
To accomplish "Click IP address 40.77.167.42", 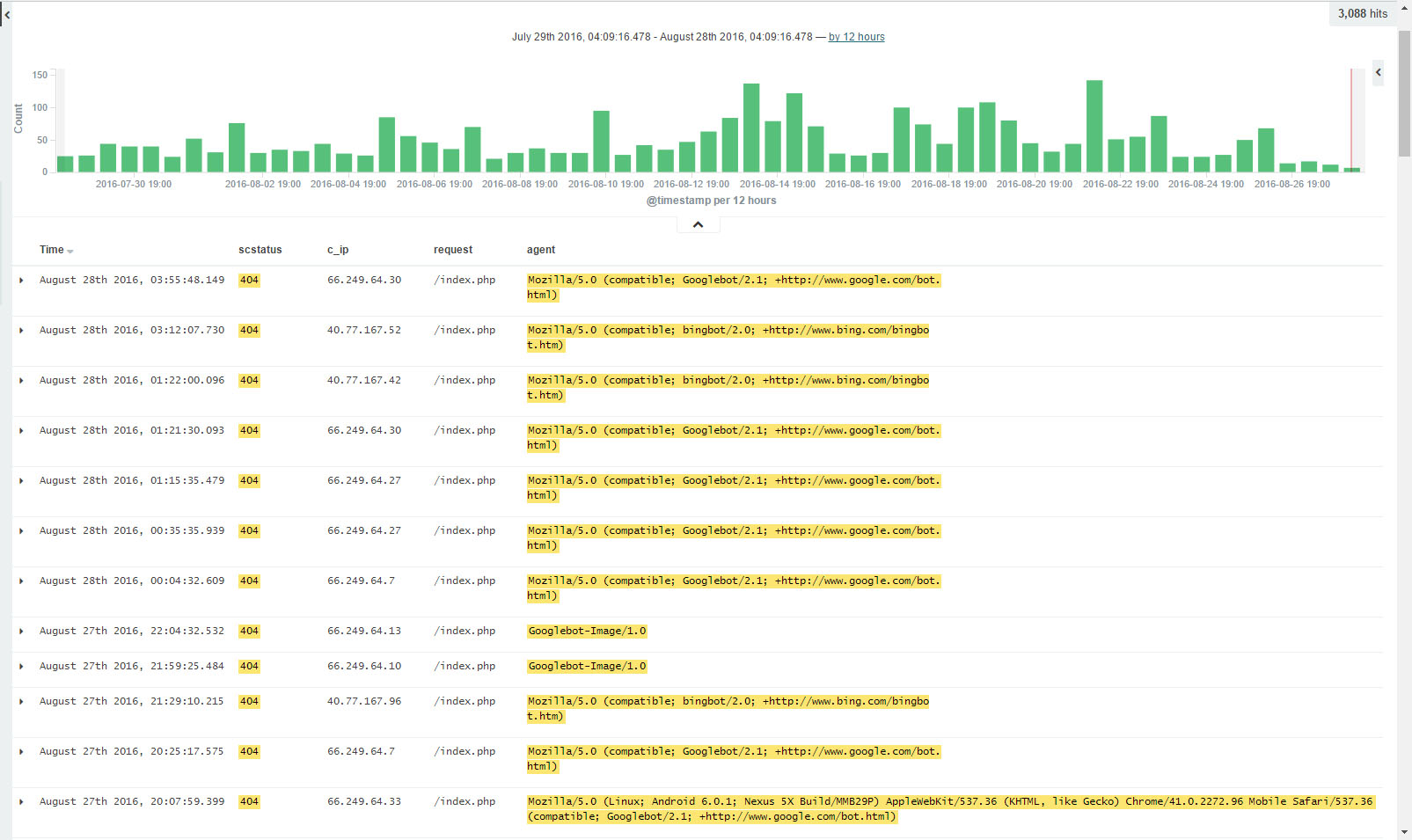I will tap(364, 380).
